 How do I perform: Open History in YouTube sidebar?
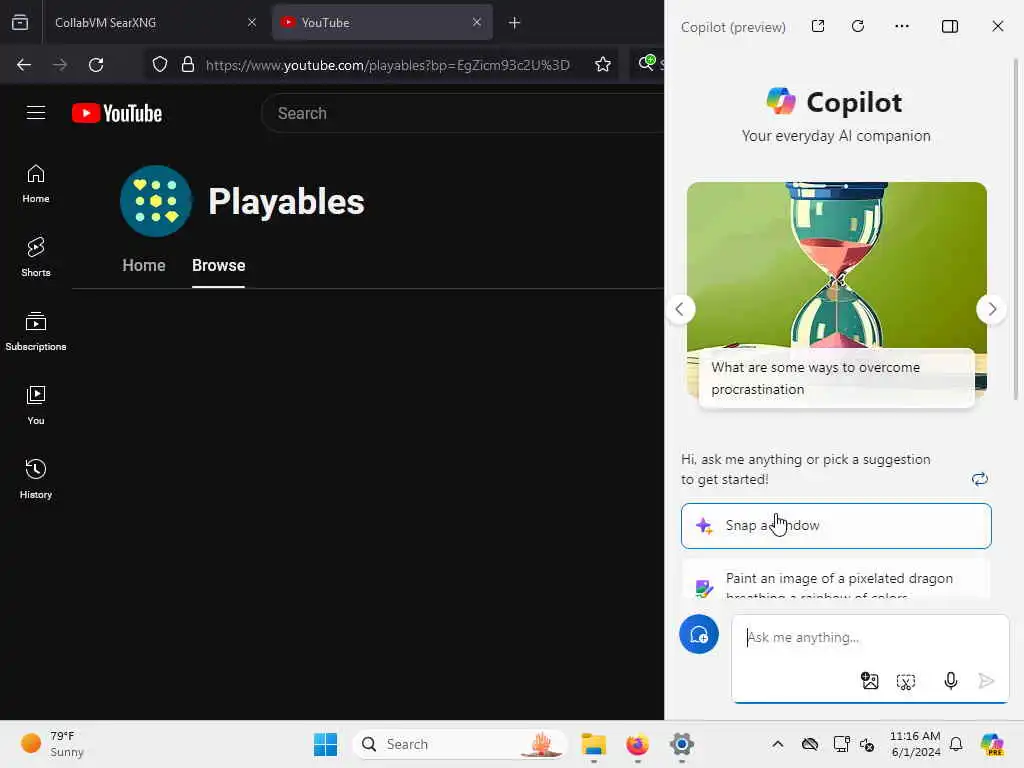pos(36,479)
